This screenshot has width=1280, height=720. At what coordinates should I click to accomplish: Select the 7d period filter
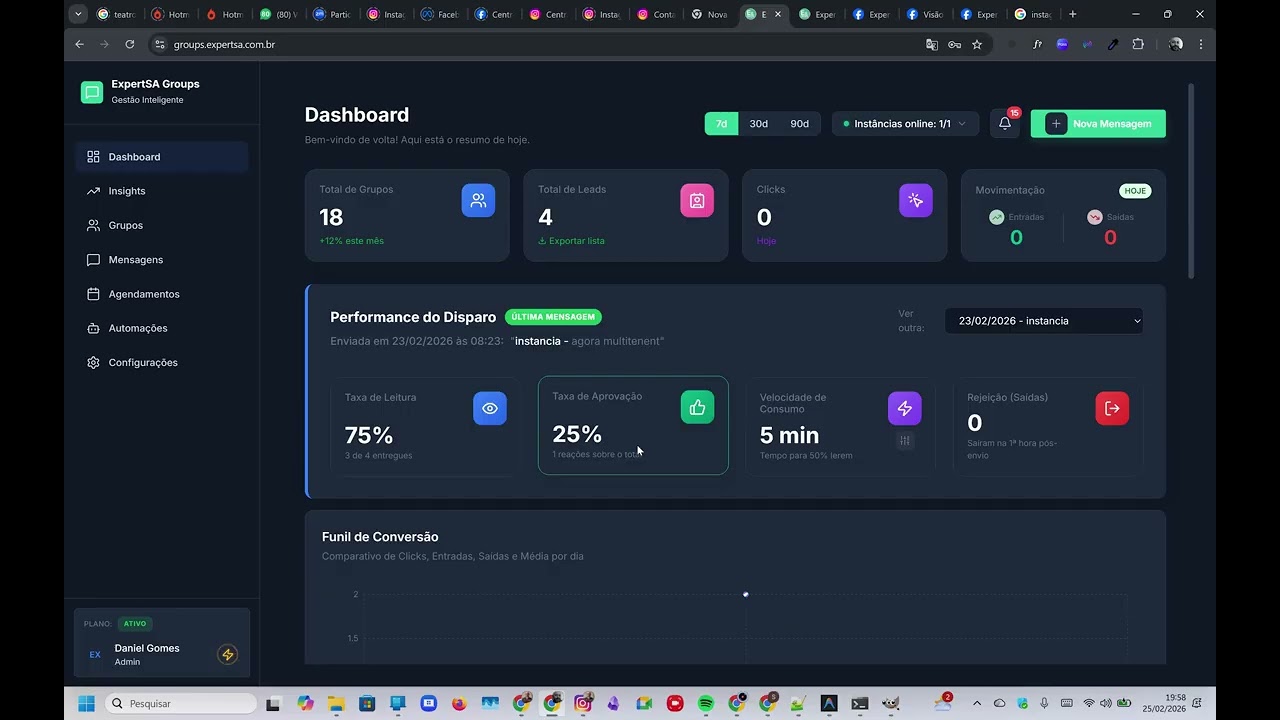(721, 124)
